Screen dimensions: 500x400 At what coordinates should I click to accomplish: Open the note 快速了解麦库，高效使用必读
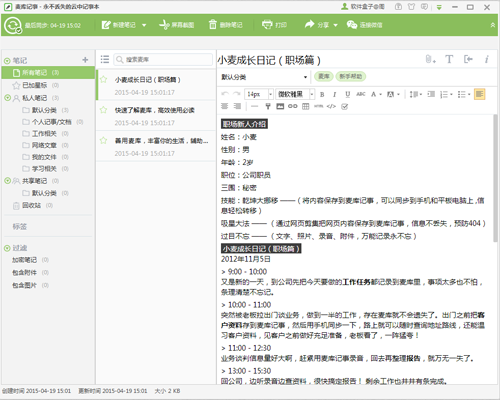coord(156,116)
